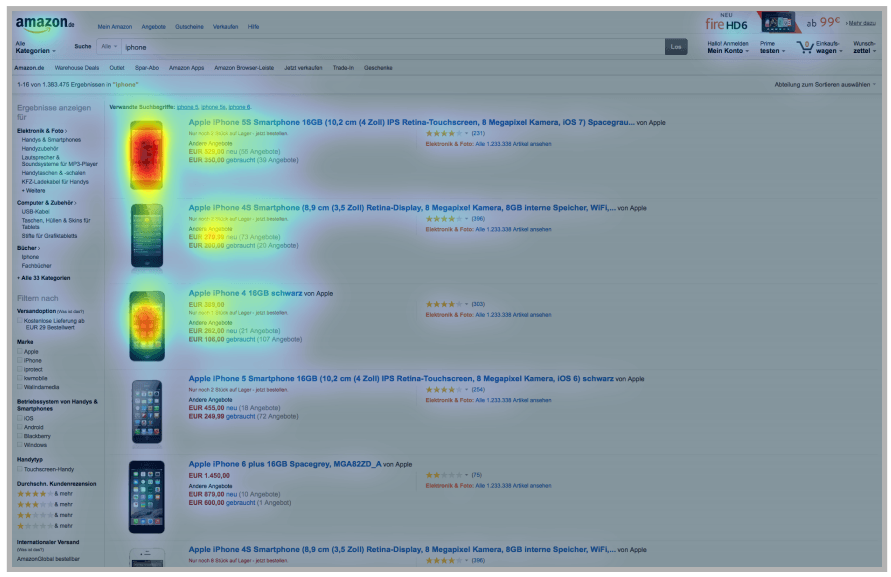Enable the iOS operating system filter
Image resolution: width=891 pixels, height=577 pixels.
pos(19,417)
